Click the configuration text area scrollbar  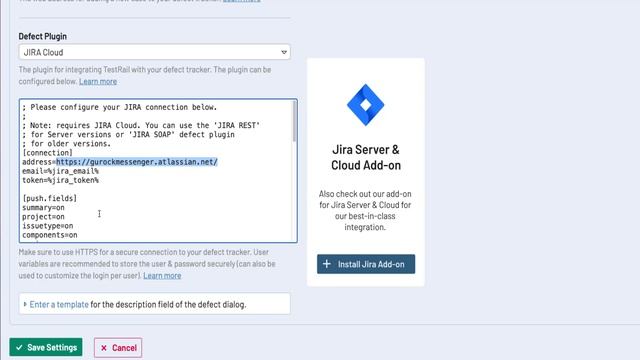pyautogui.click(x=294, y=122)
